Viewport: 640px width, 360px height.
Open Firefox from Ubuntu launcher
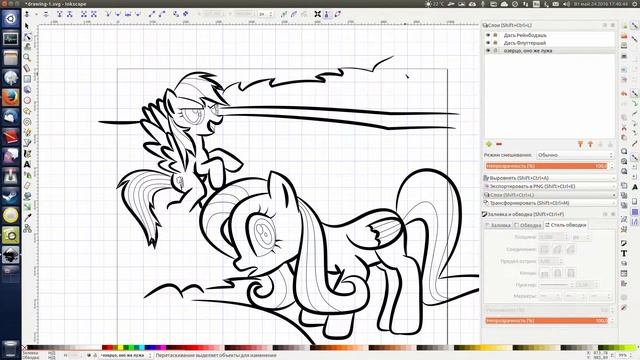pos(10,98)
